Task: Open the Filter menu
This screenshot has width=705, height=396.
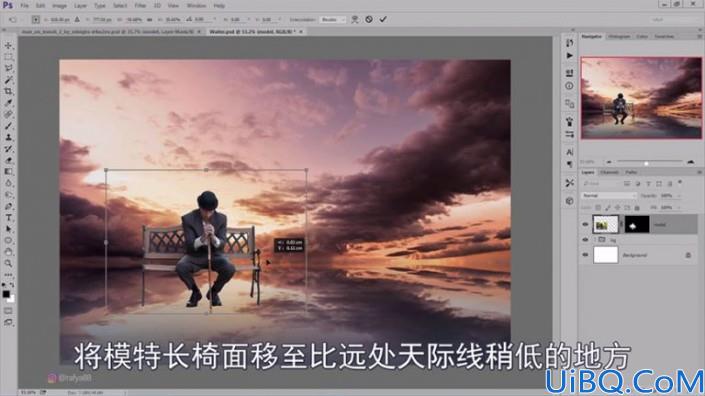Action: [140, 6]
